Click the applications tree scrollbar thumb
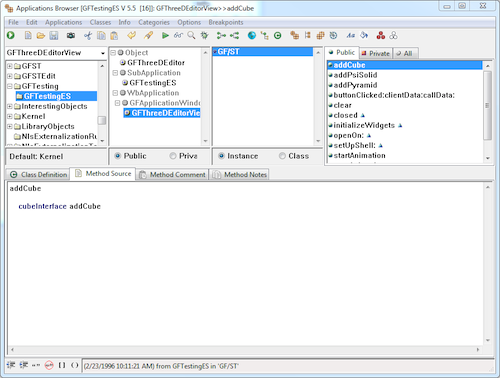This screenshot has width=500, height=378. (102, 120)
